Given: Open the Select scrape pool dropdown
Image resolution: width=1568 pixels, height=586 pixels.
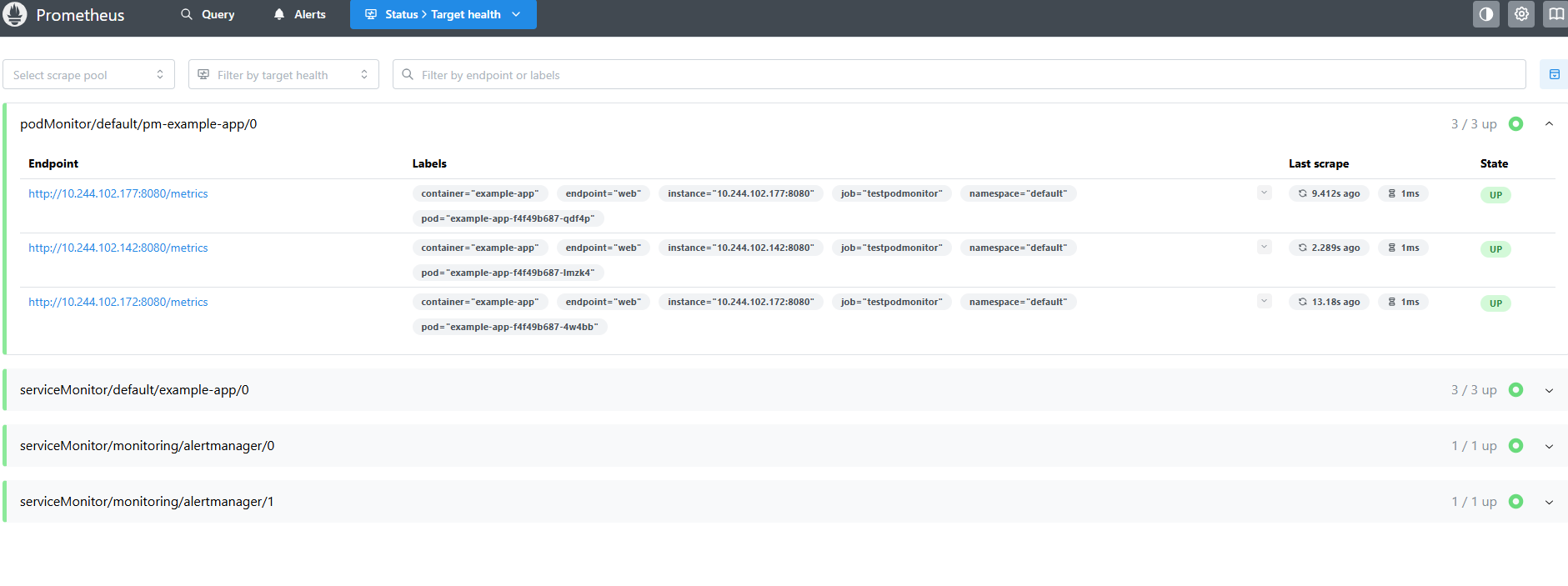Looking at the screenshot, I should click(88, 74).
